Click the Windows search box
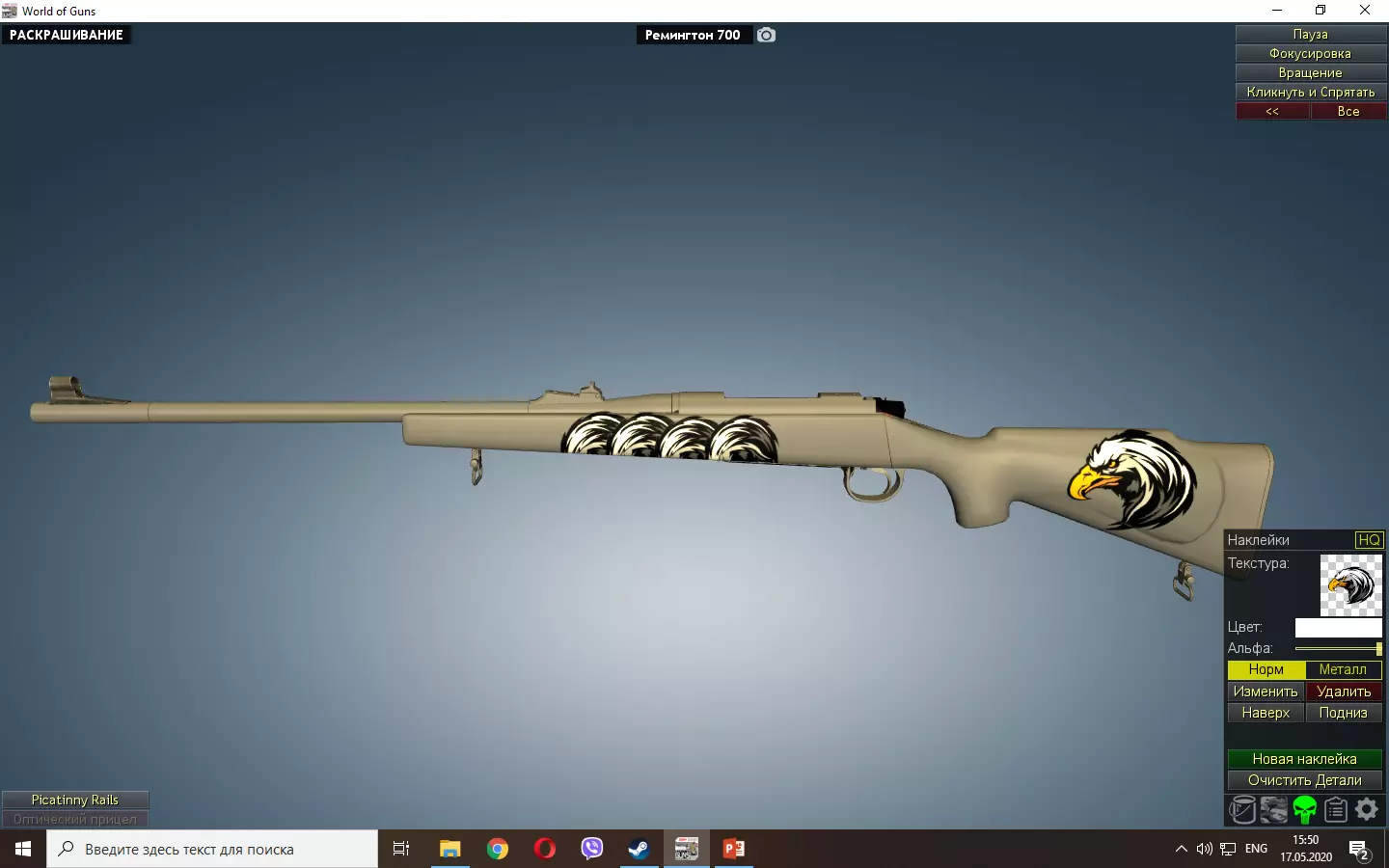This screenshot has width=1389, height=868. point(212,849)
